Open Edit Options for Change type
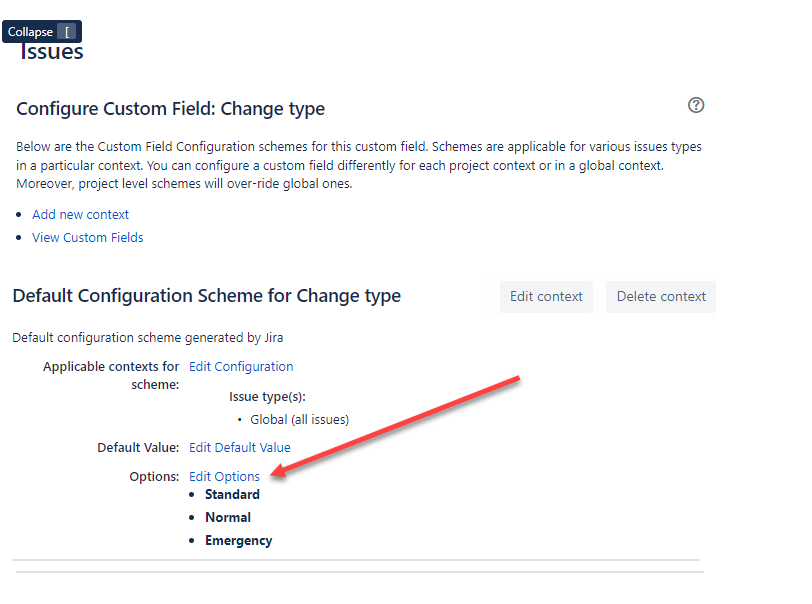Screen dimensions: 812x604 (224, 476)
